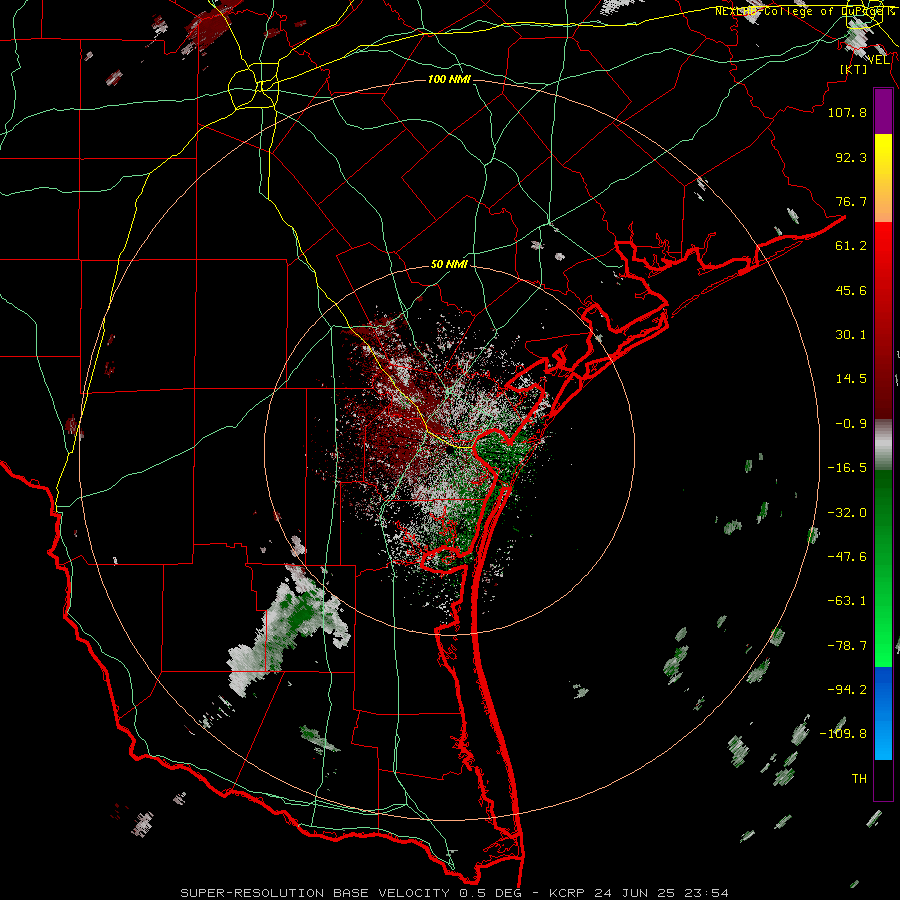
Task: Click the TH label on the scale
Action: click(x=859, y=779)
